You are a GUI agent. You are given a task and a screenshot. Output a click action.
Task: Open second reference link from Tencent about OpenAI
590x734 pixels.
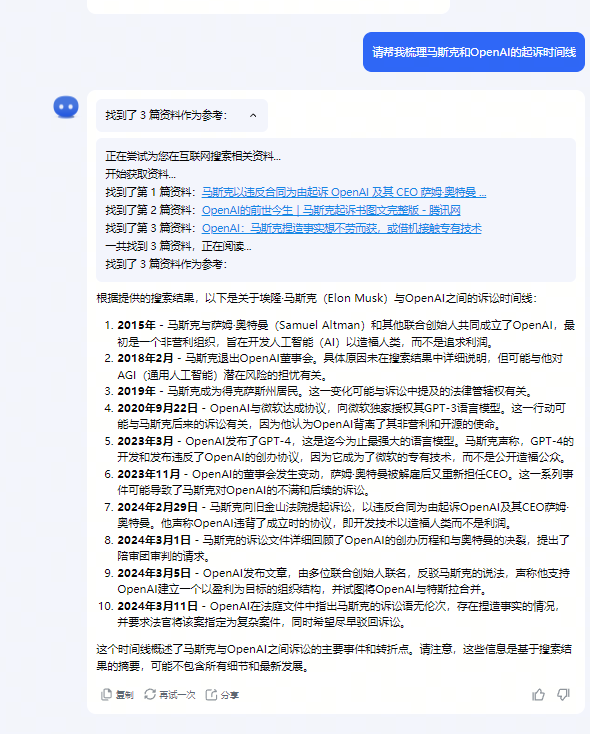pyautogui.click(x=331, y=210)
